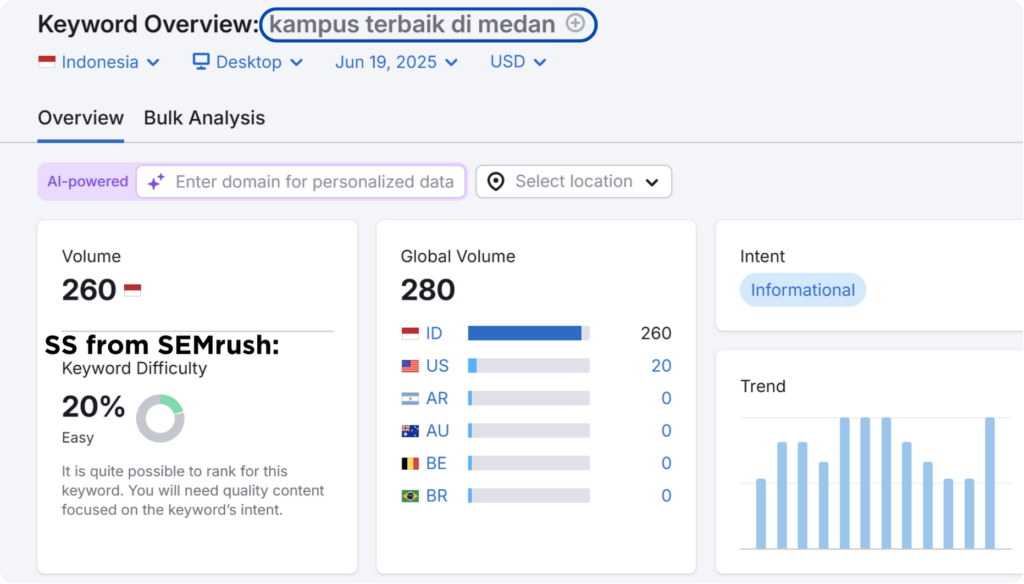The width and height of the screenshot is (1024, 584).
Task: Open the Indonesia country dropdown
Action: 99,62
